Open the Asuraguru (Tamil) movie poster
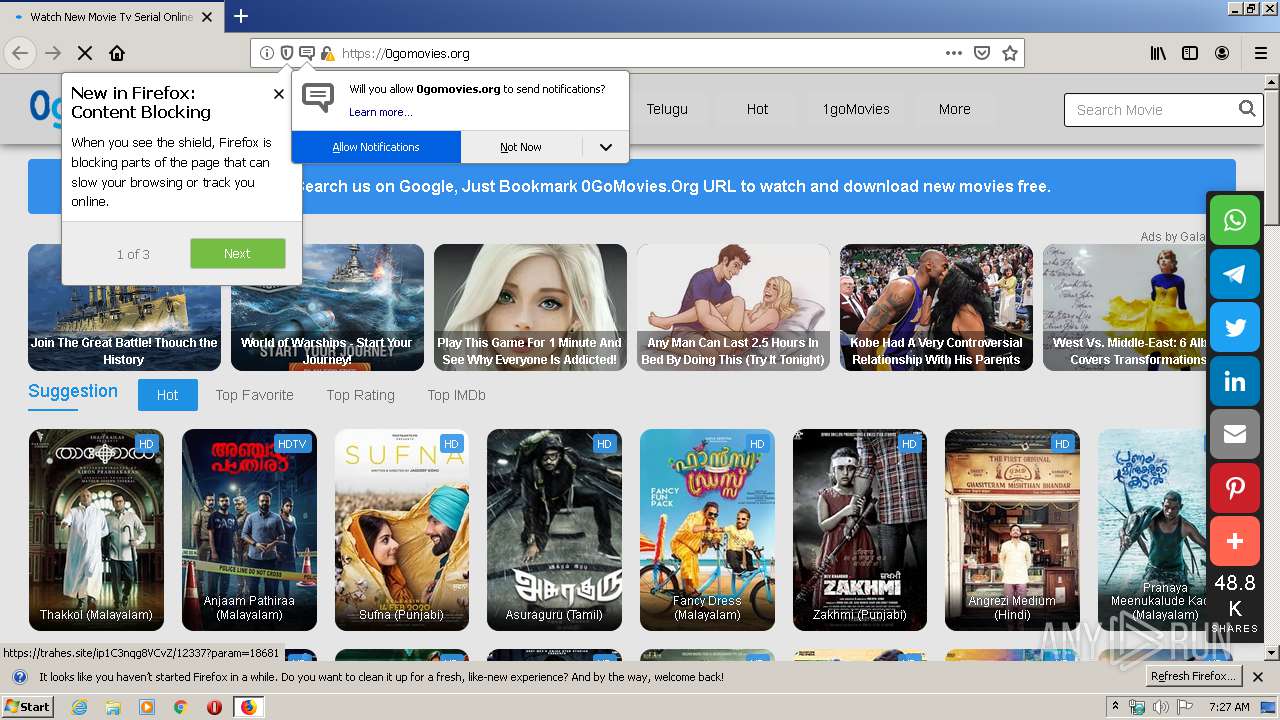 coord(554,530)
